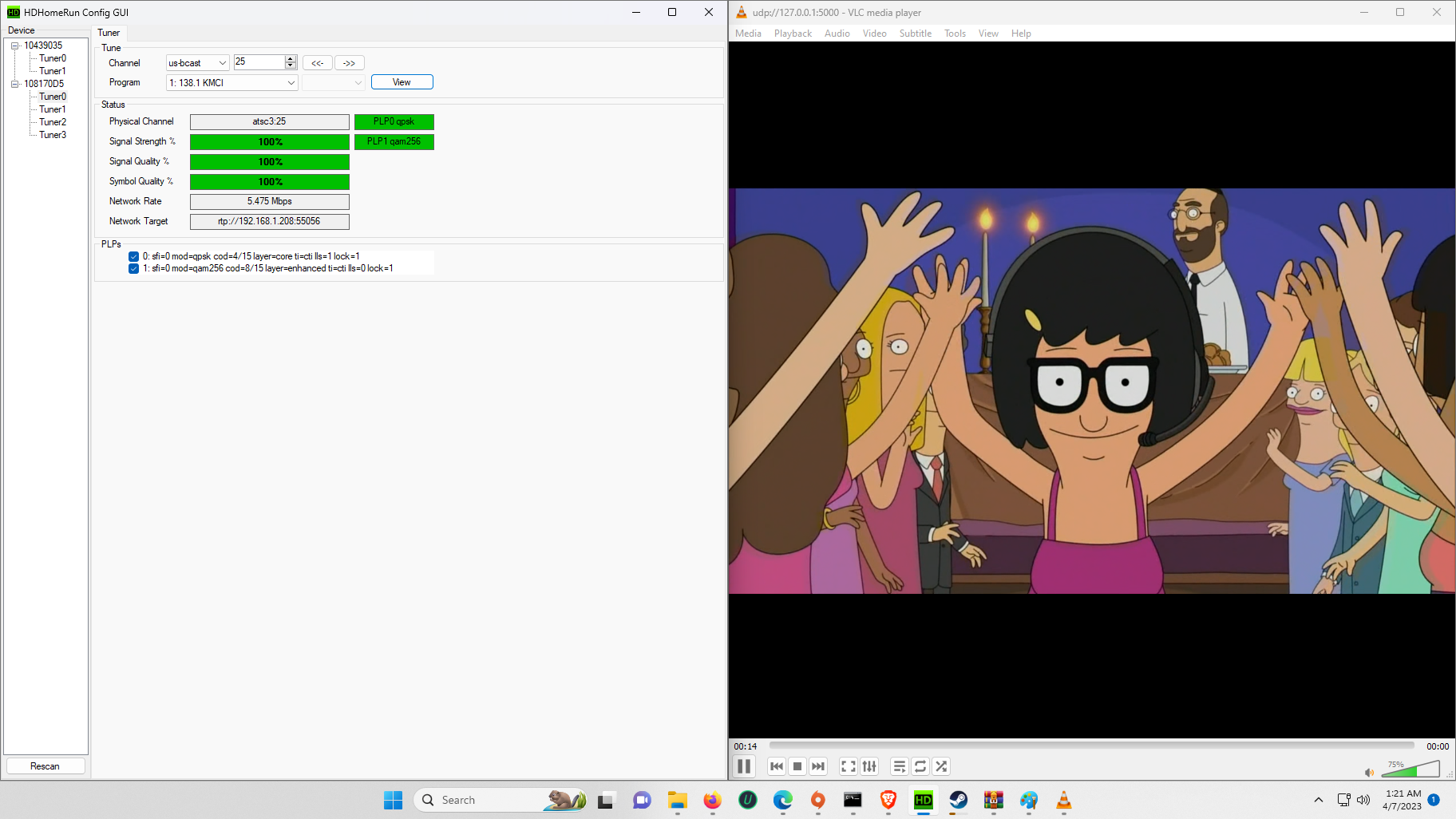1456x819 pixels.
Task: Open Windows Start menu
Action: click(x=394, y=800)
